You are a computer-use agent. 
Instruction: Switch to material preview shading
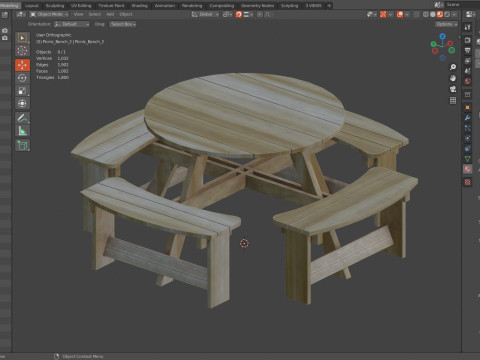point(440,14)
